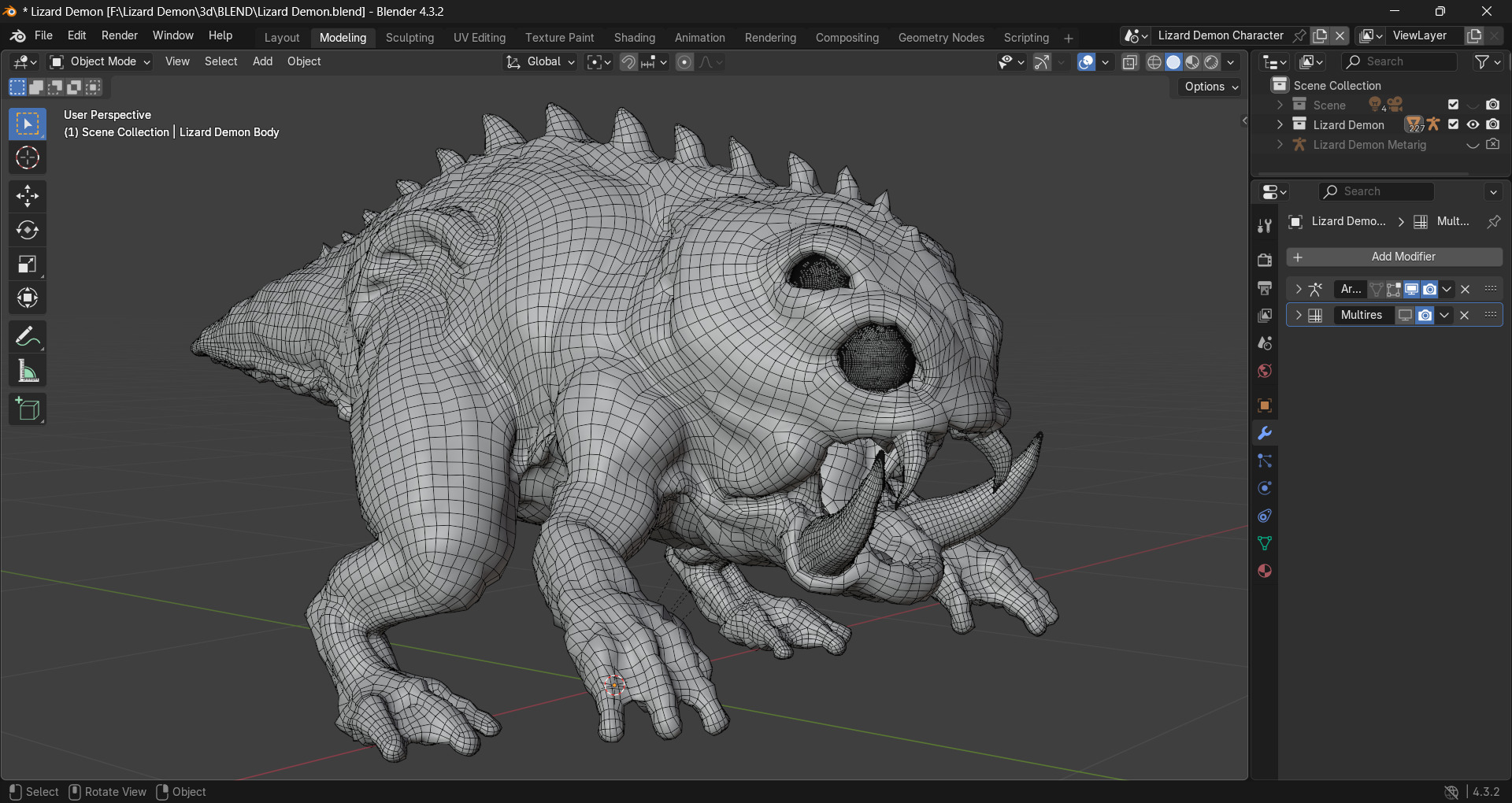Remove the Multires modifier
Viewport: 1512px width, 803px height.
point(1464,315)
